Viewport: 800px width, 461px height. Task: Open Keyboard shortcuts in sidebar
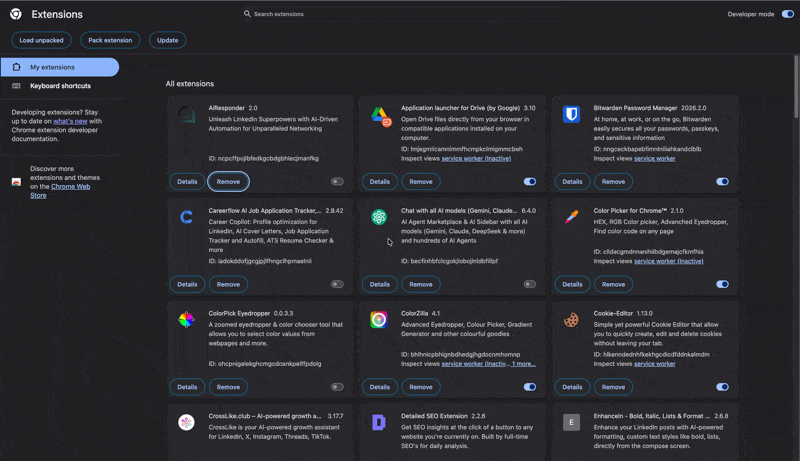60,86
